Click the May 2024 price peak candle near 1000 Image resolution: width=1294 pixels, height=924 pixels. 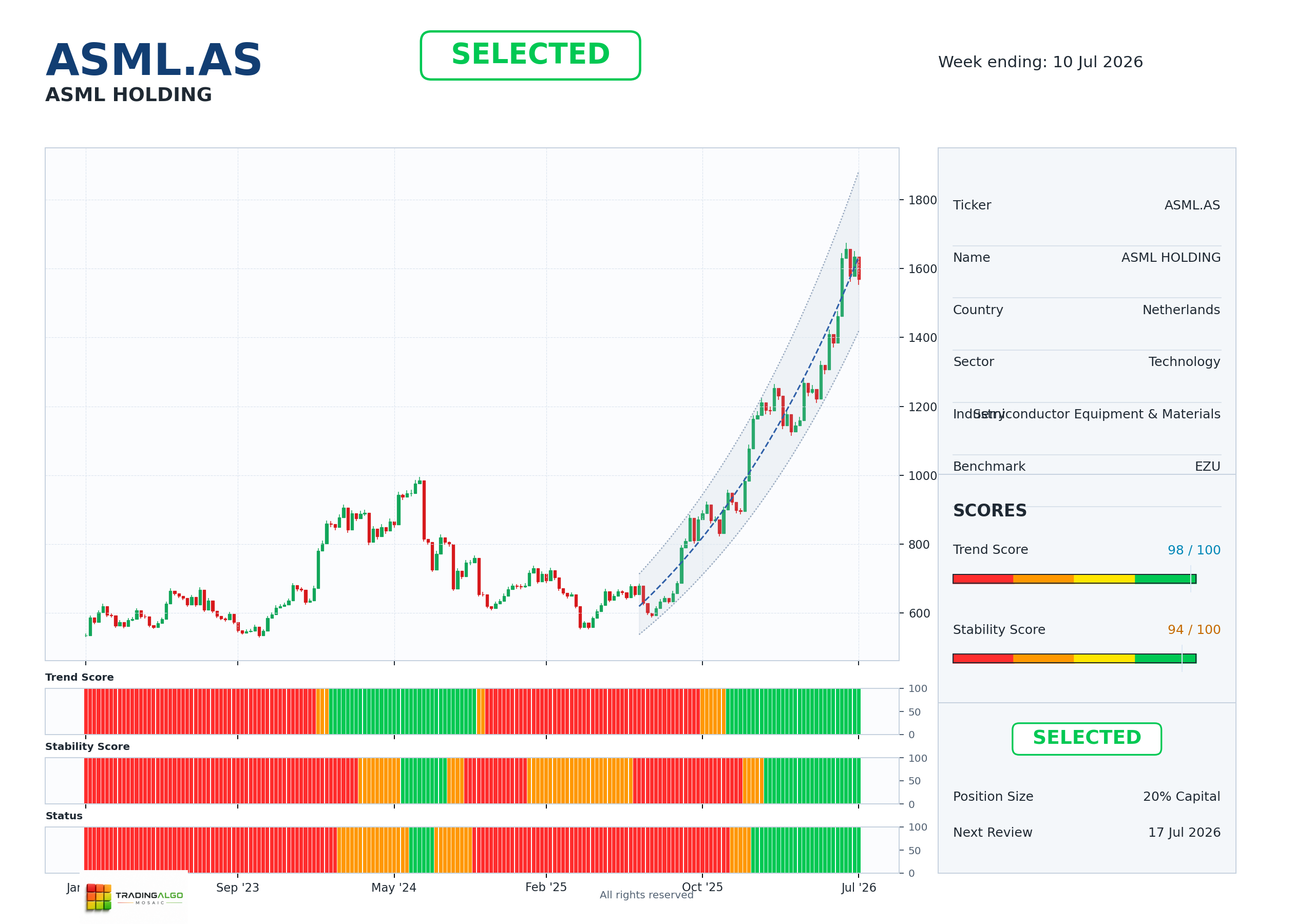tap(420, 482)
